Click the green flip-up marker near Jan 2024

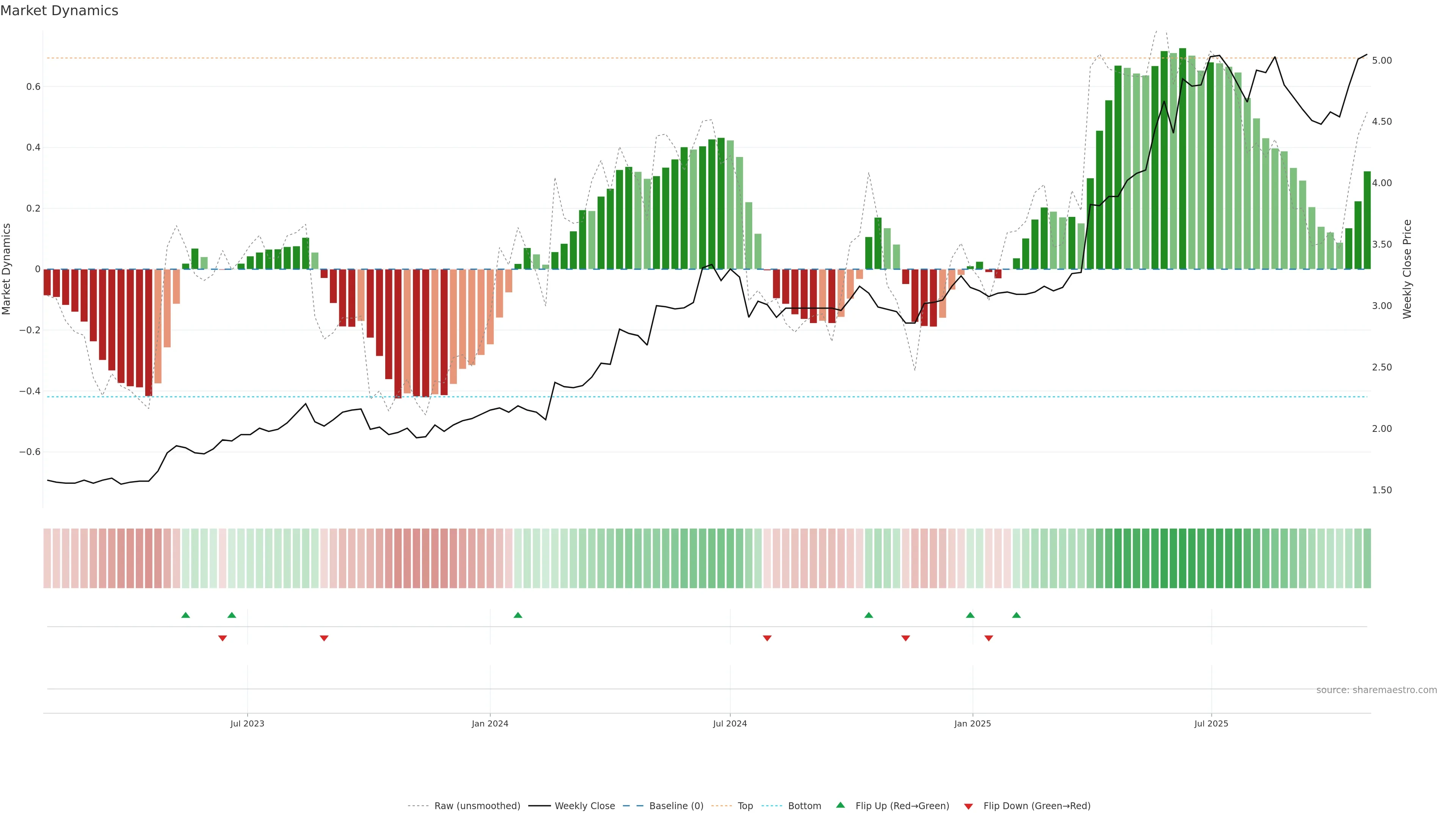point(518,615)
